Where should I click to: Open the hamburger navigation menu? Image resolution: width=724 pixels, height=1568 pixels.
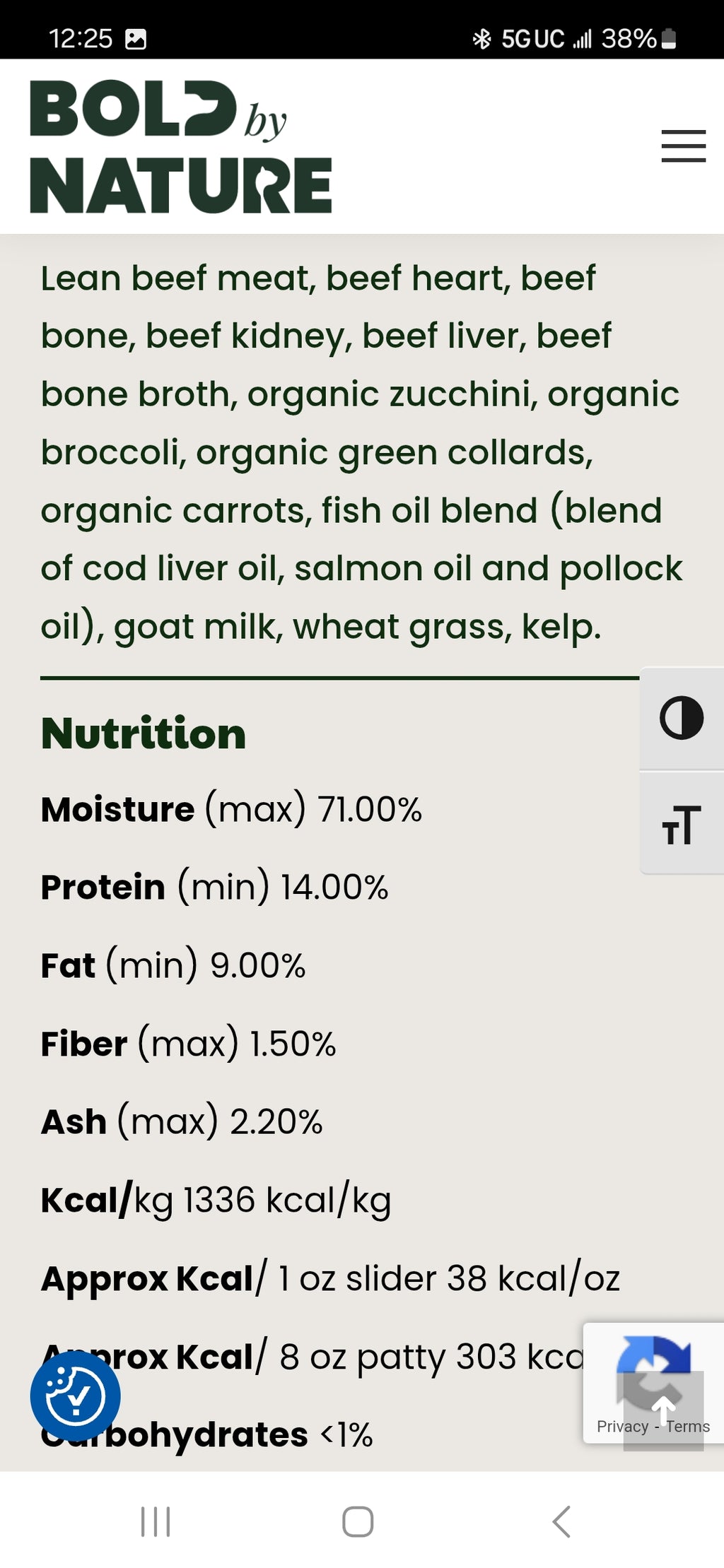point(683,146)
